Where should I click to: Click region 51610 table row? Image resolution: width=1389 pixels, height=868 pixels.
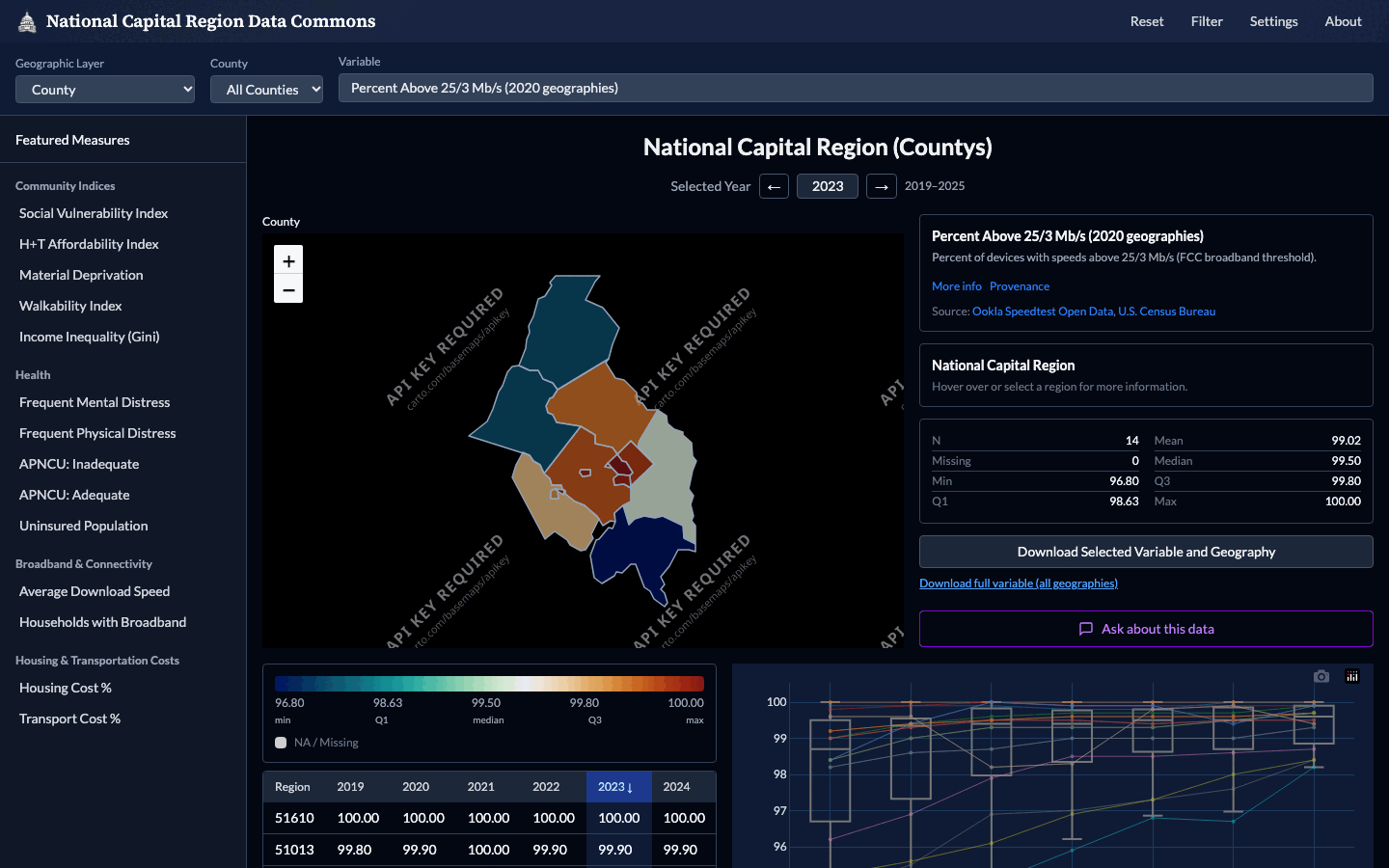tap(489, 818)
